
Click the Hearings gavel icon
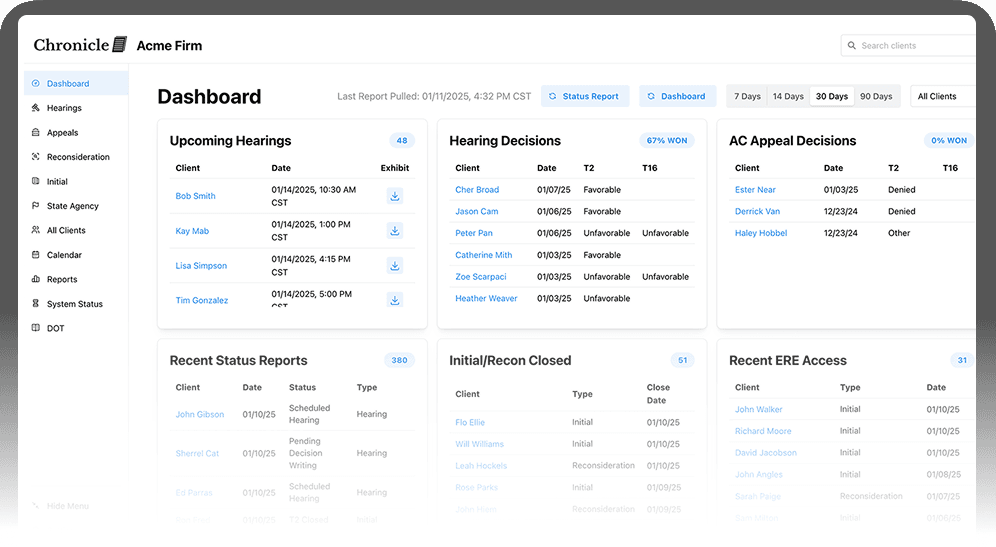(x=36, y=108)
